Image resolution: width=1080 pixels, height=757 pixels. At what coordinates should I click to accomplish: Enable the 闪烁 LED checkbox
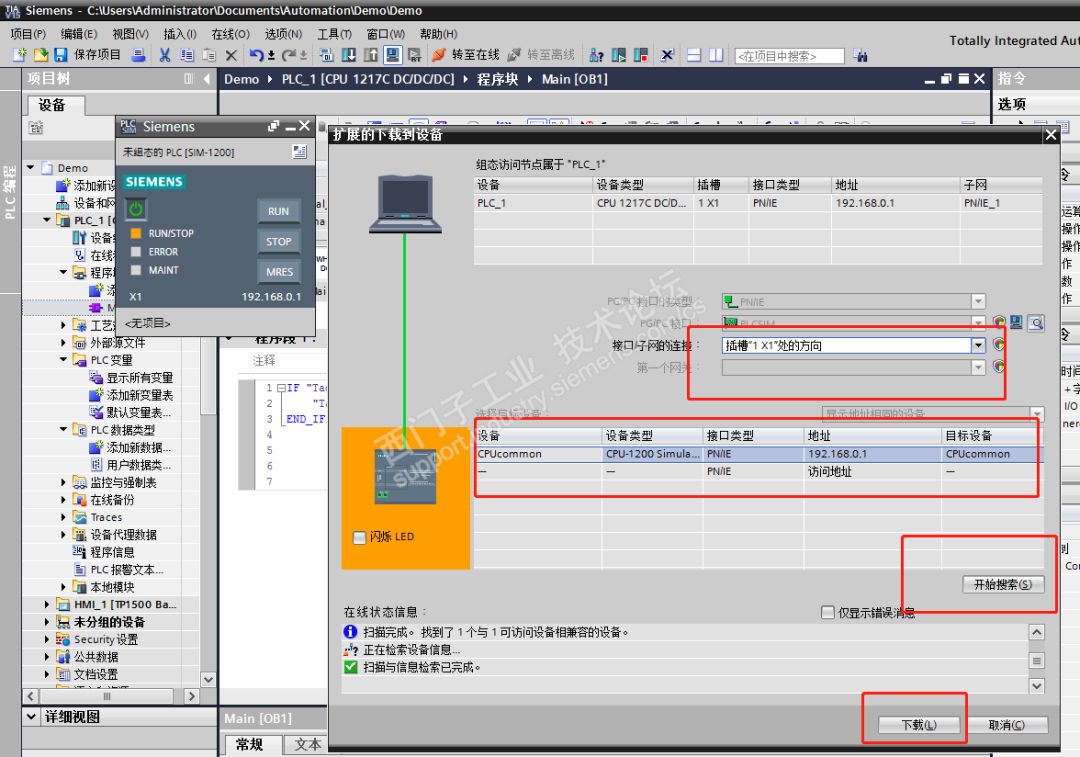pyautogui.click(x=360, y=537)
